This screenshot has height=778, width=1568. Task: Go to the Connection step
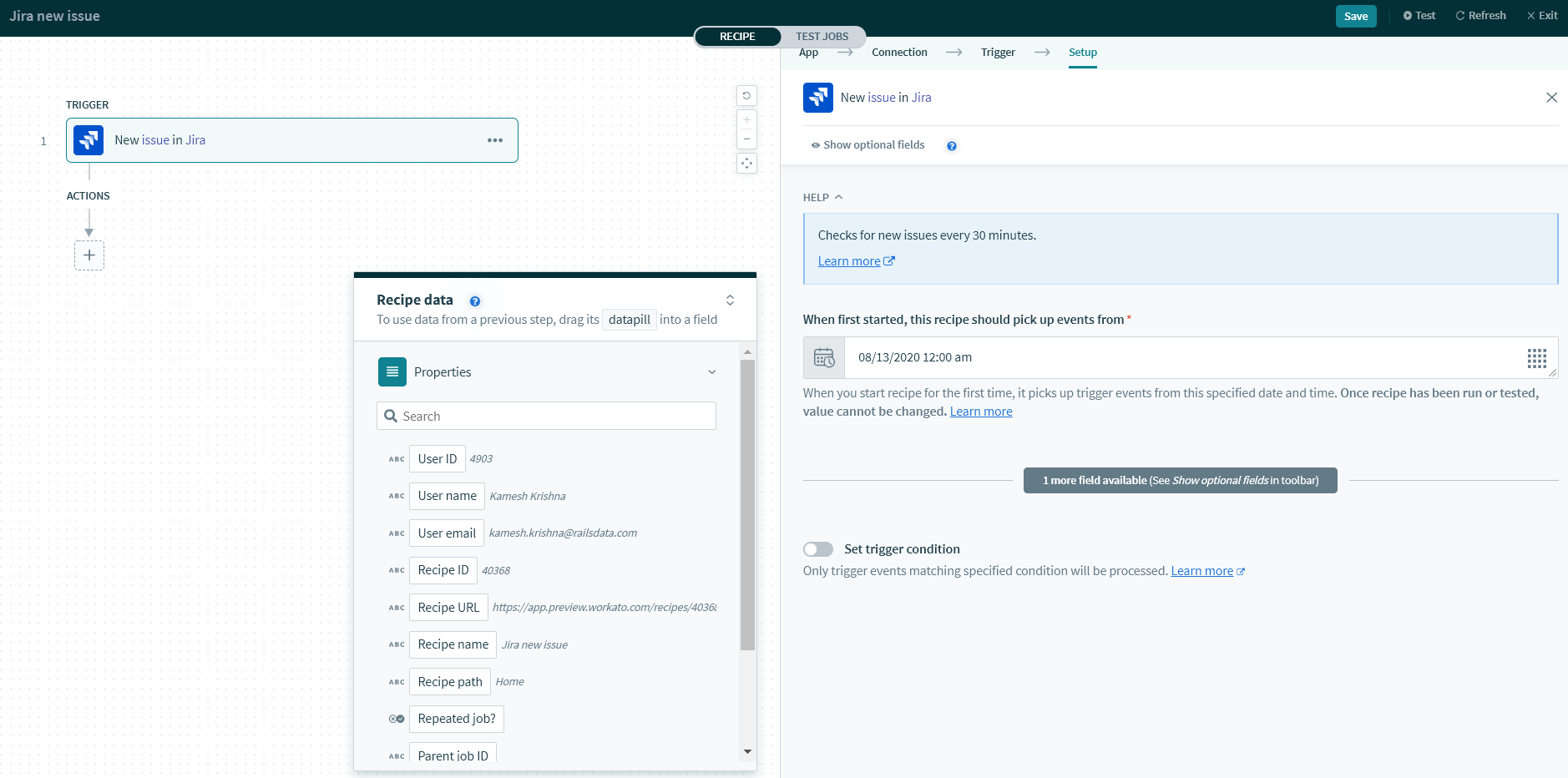pyautogui.click(x=899, y=53)
